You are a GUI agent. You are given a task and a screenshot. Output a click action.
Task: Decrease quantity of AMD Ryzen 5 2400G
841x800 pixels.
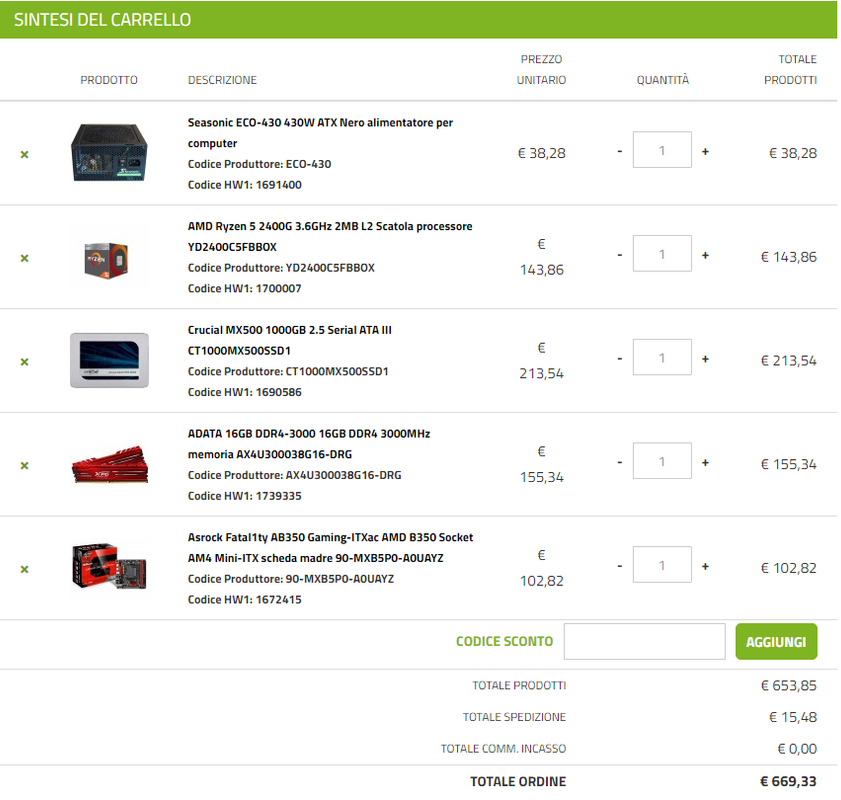(x=619, y=255)
